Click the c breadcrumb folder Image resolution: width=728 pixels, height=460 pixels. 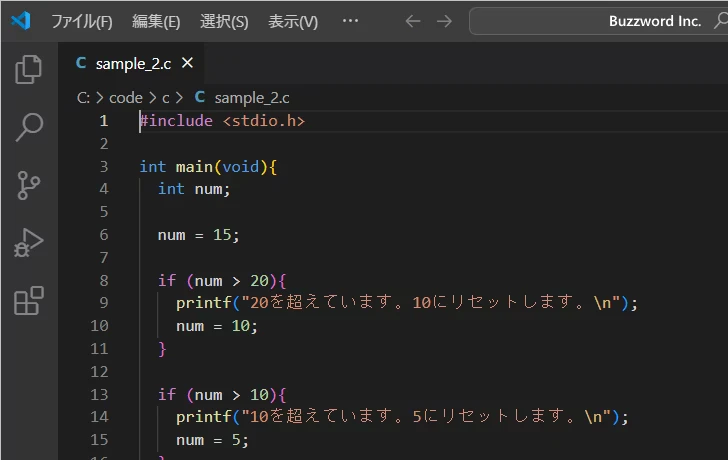click(x=166, y=98)
